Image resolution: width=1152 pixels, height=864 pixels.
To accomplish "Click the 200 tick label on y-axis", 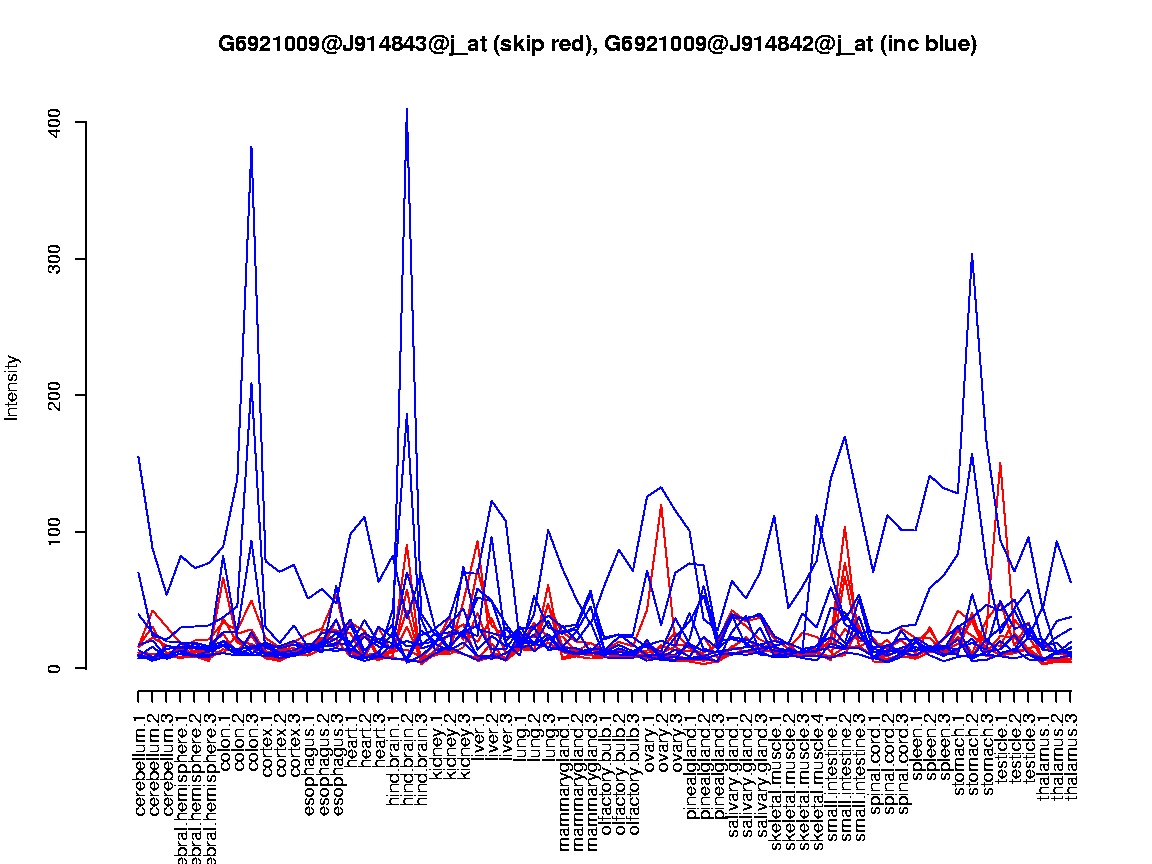I will [x=56, y=396].
